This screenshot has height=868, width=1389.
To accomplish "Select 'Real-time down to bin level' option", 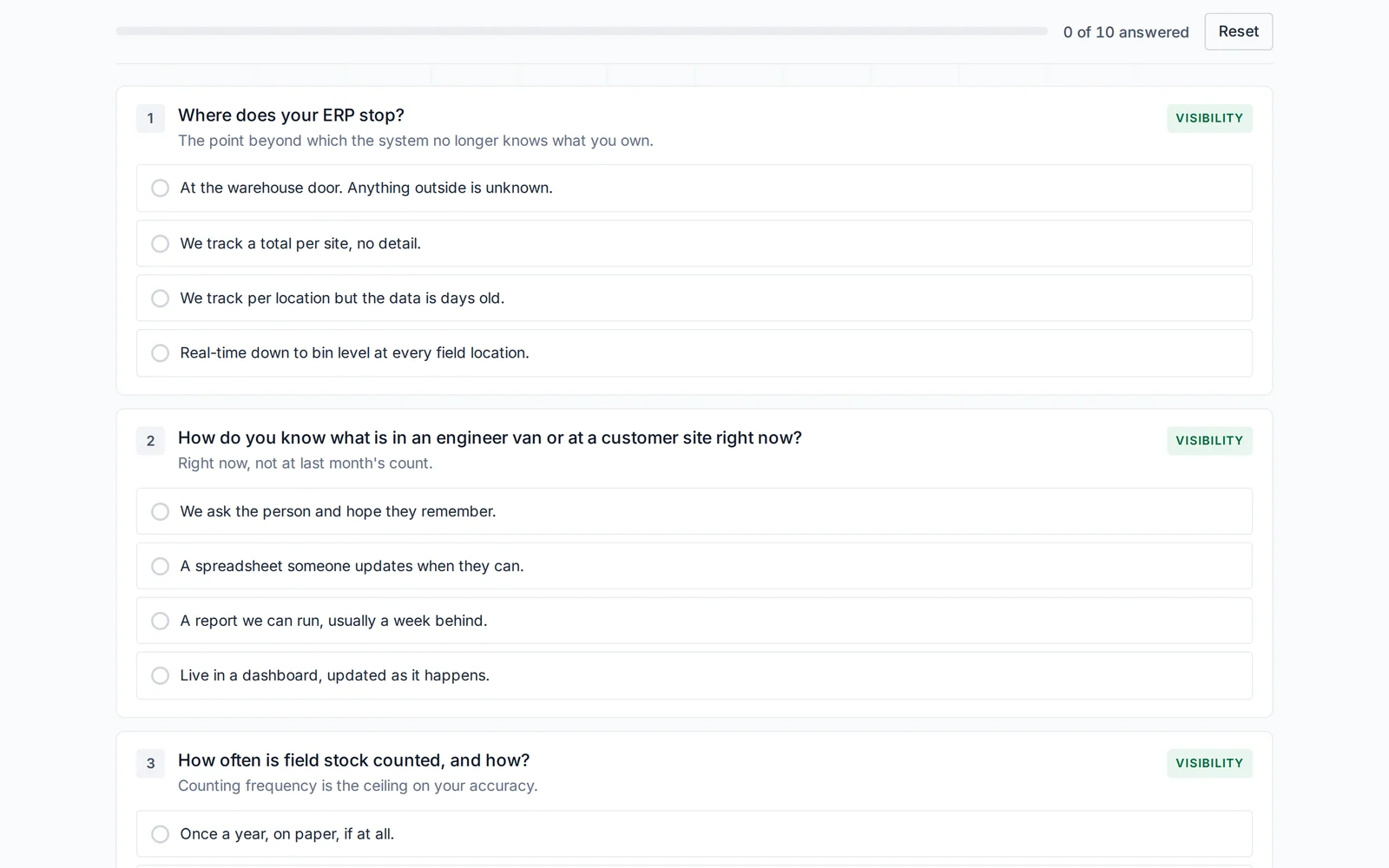I will (x=694, y=353).
